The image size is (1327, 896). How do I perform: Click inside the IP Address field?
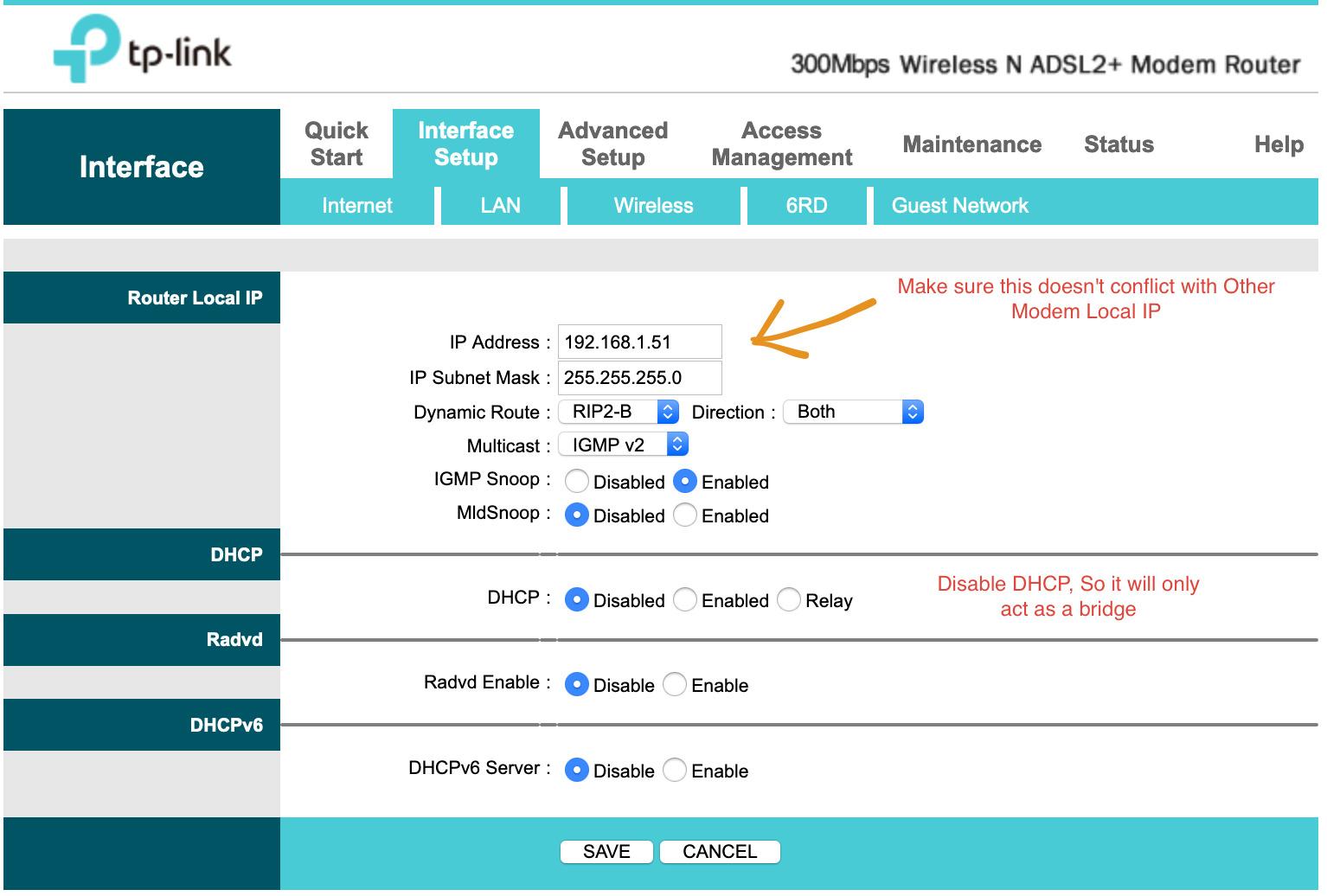tap(640, 342)
